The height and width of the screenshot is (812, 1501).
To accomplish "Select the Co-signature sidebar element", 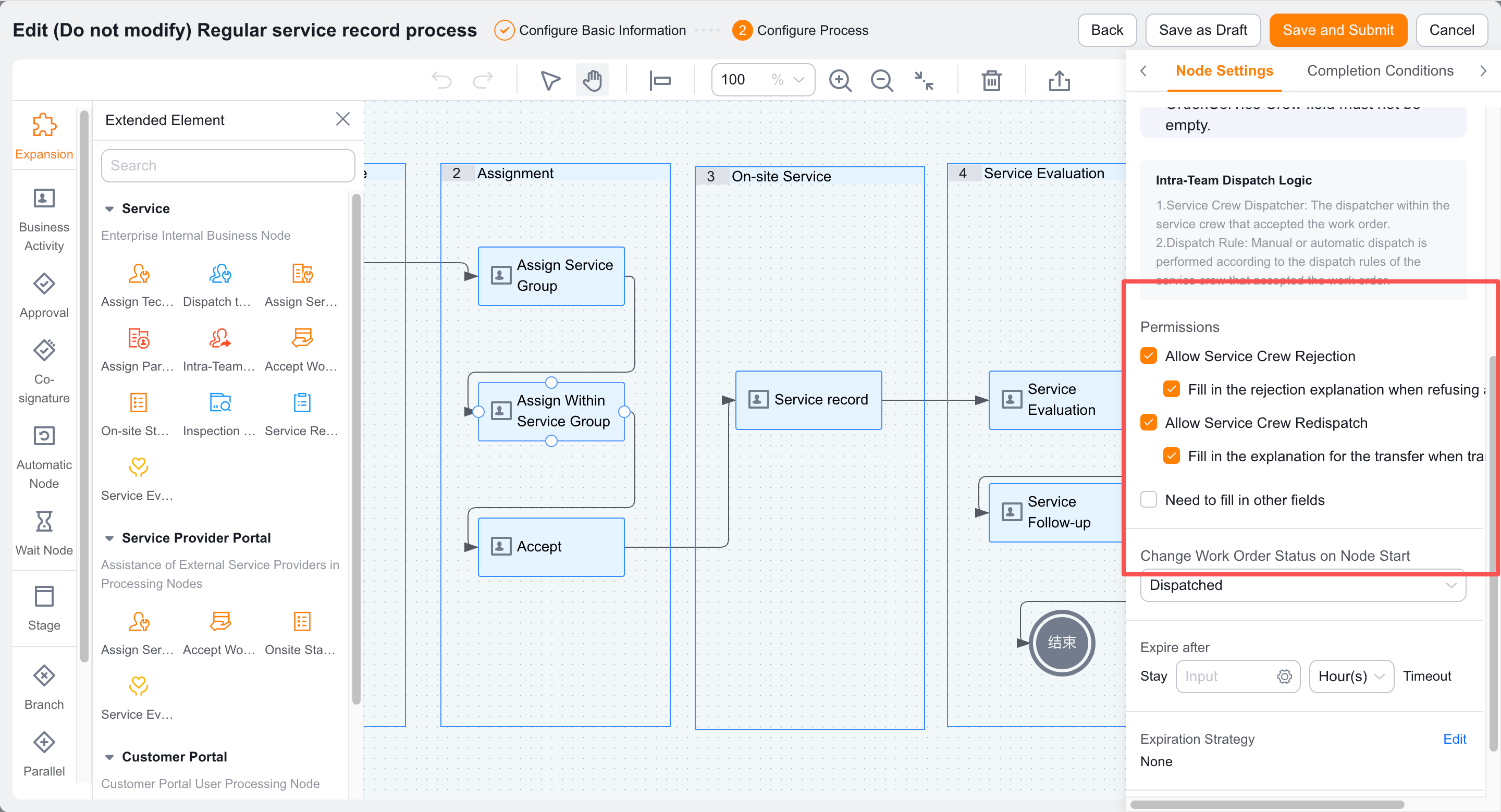I will (44, 371).
